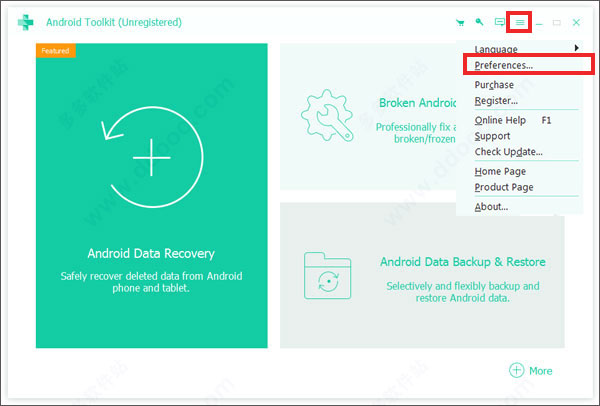This screenshot has width=600, height=406.
Task: Click the Android Toolkit (Unregistered) title
Action: 114,22
